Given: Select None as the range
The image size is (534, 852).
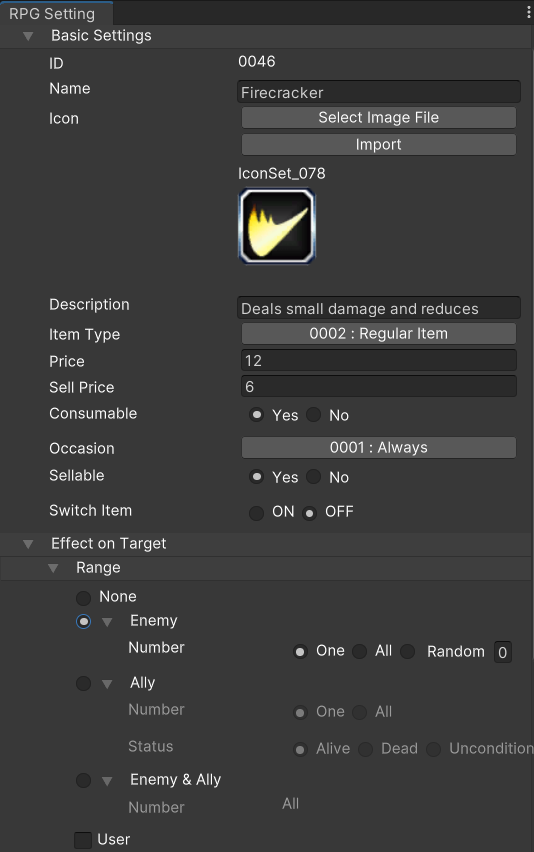Looking at the screenshot, I should pos(83,598).
